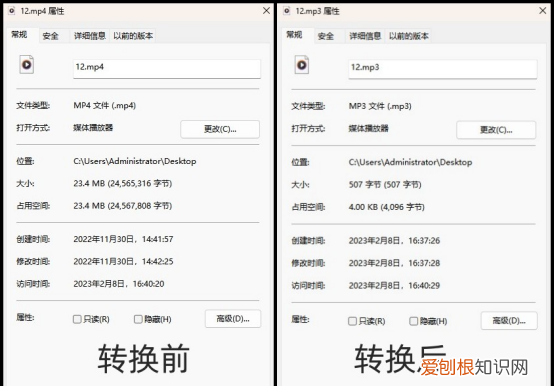This screenshot has height=386, width=554.
Task: Select the MP4 文件 (.mp4) file type text
Action: pos(105,105)
